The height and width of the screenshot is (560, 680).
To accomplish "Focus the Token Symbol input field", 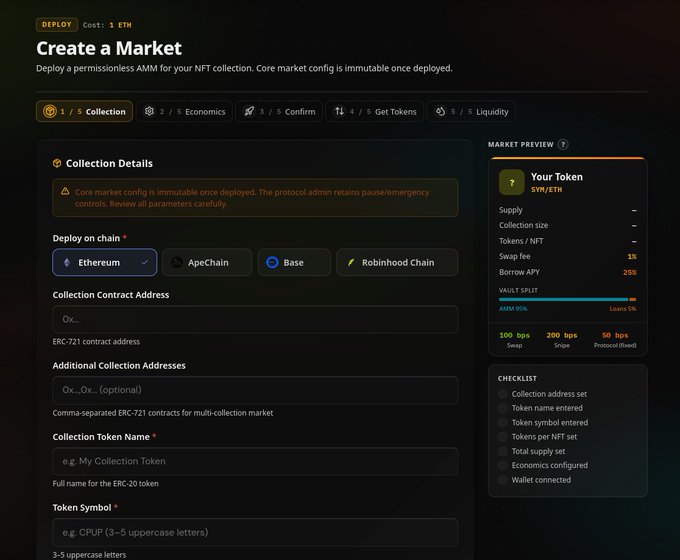I will [255, 532].
